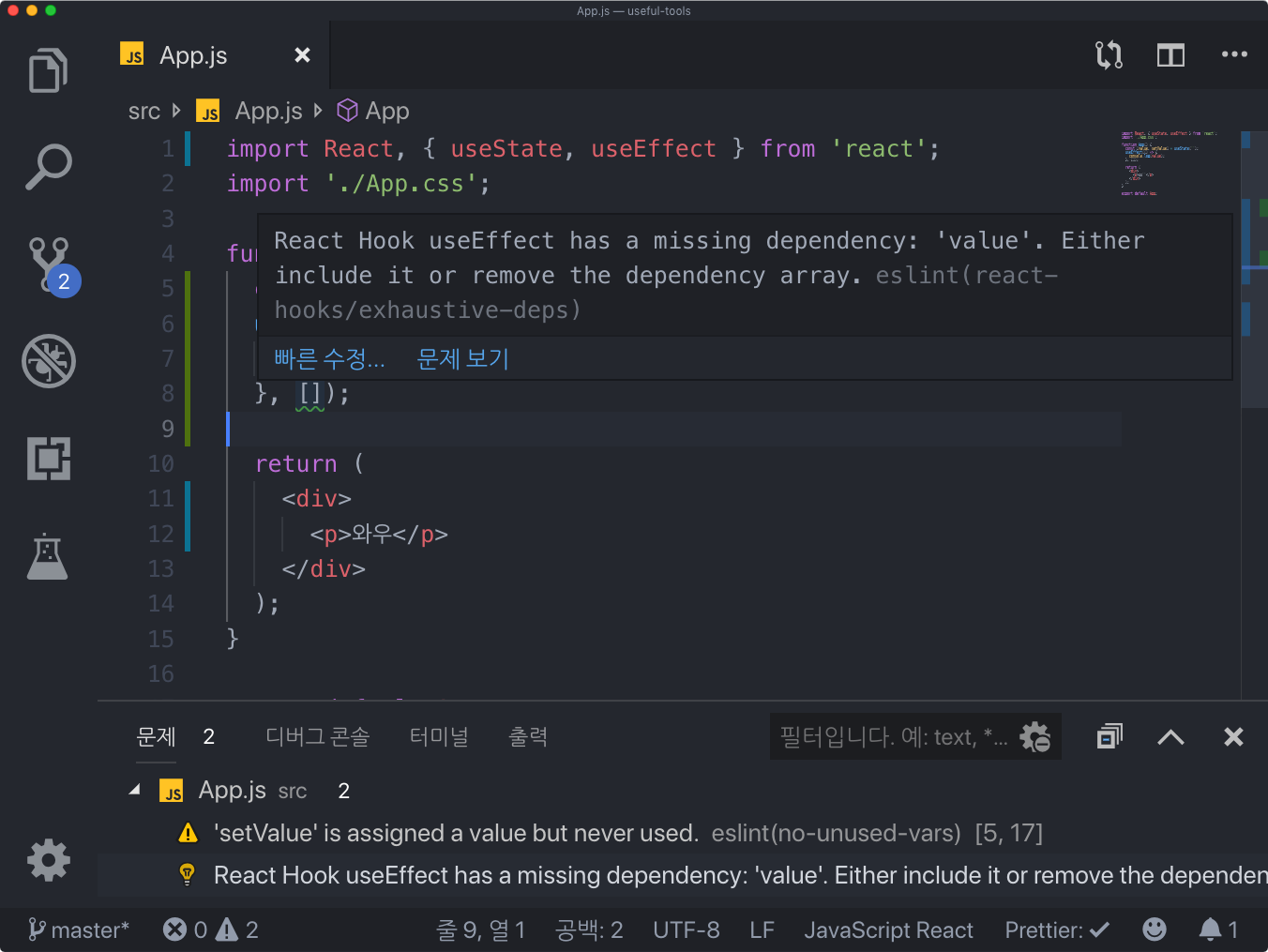Toggle the problems filter settings icon
Viewport: 1268px width, 952px height.
coord(1035,737)
